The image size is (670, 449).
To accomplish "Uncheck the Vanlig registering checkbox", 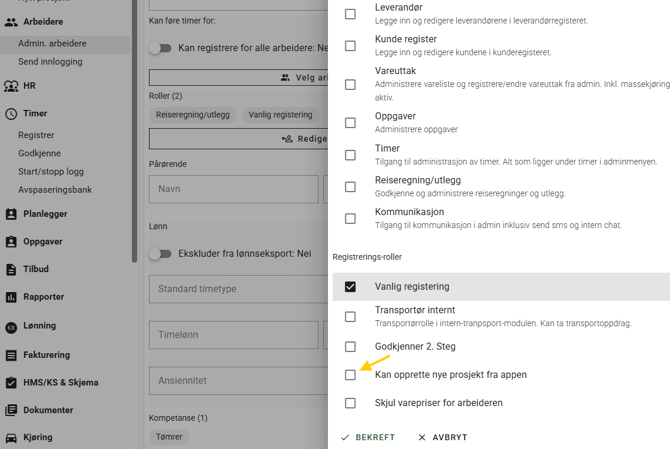I will click(x=350, y=287).
